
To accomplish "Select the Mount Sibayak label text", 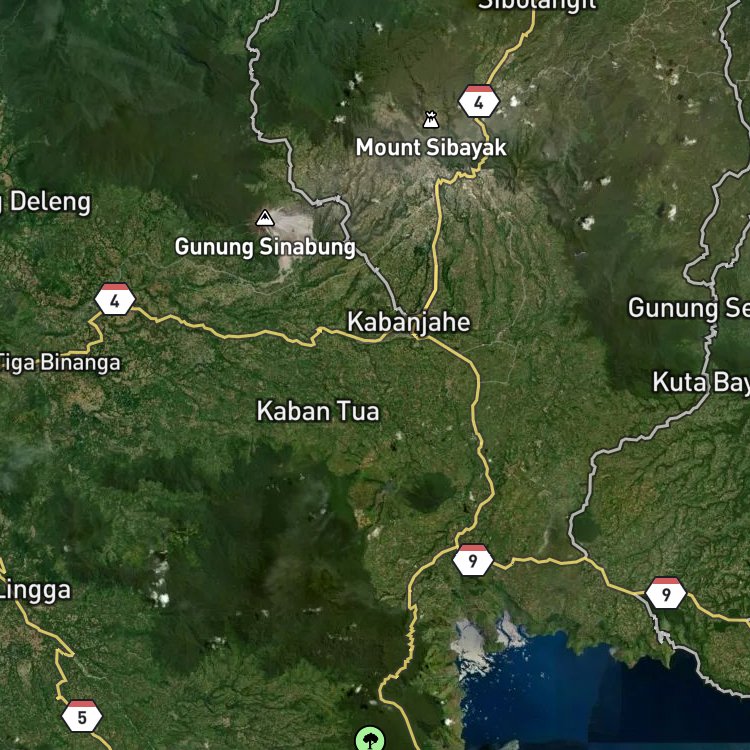I will pos(431,147).
